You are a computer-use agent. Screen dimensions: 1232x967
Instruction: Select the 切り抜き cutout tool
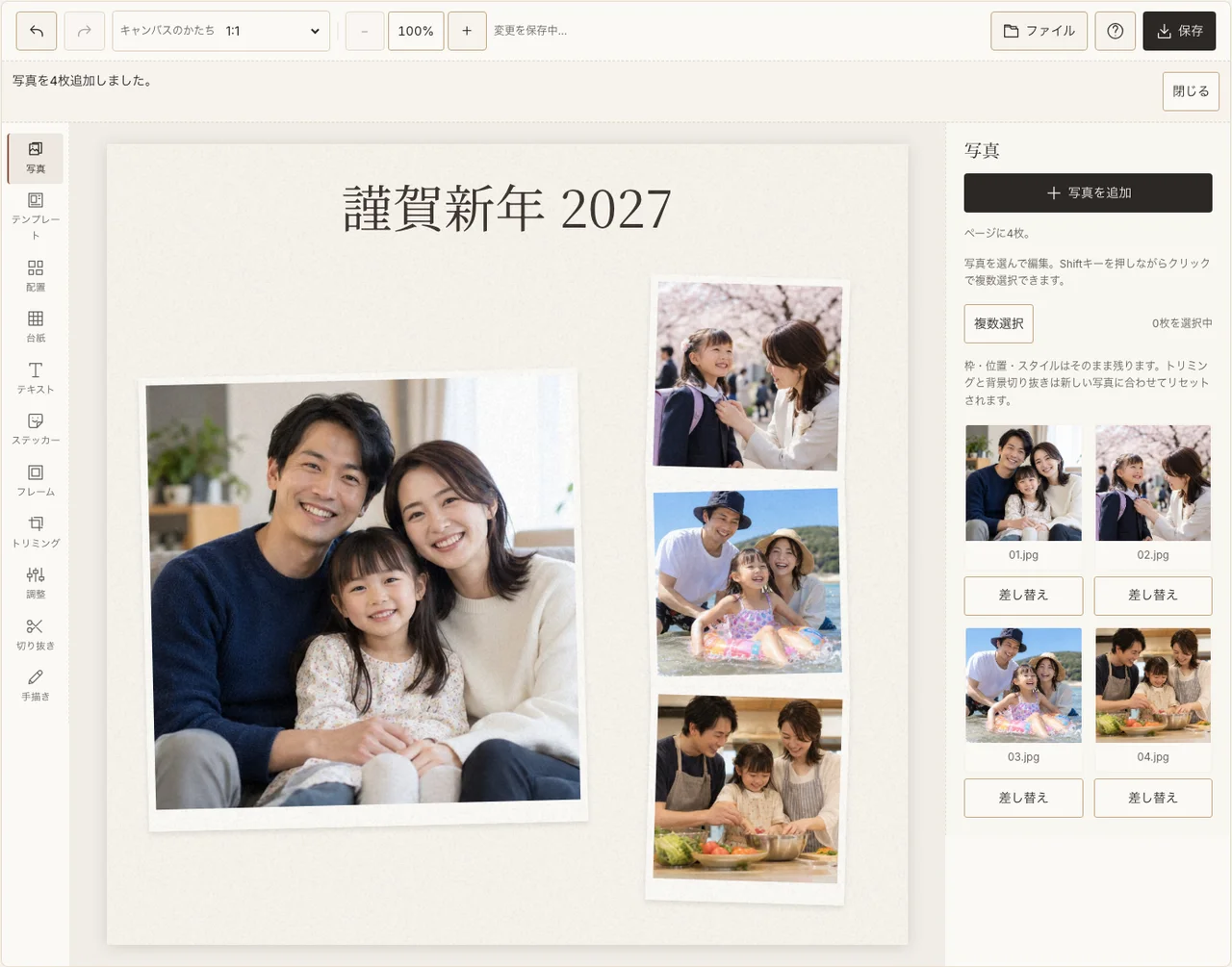click(36, 634)
